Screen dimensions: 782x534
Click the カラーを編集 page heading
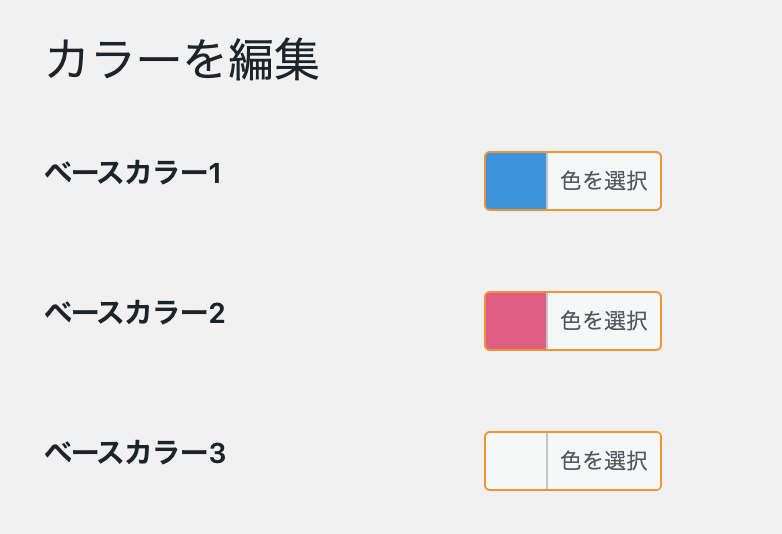(x=182, y=62)
